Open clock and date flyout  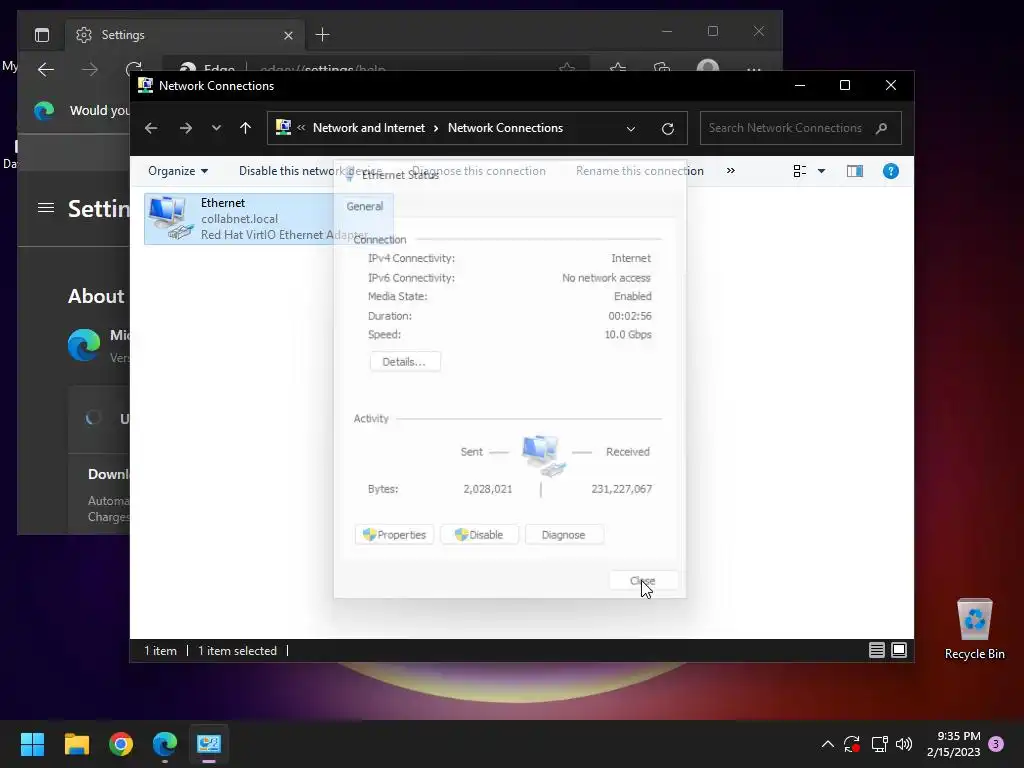click(953, 744)
